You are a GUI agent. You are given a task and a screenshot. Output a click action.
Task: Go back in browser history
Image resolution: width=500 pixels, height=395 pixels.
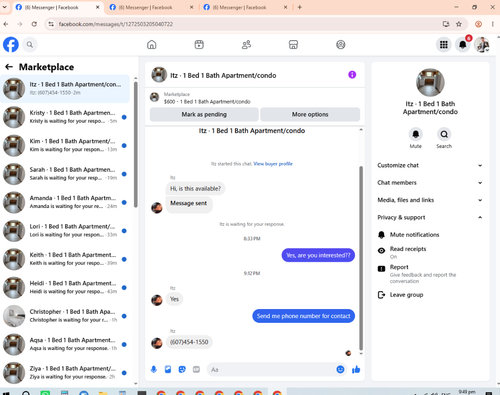(6, 24)
